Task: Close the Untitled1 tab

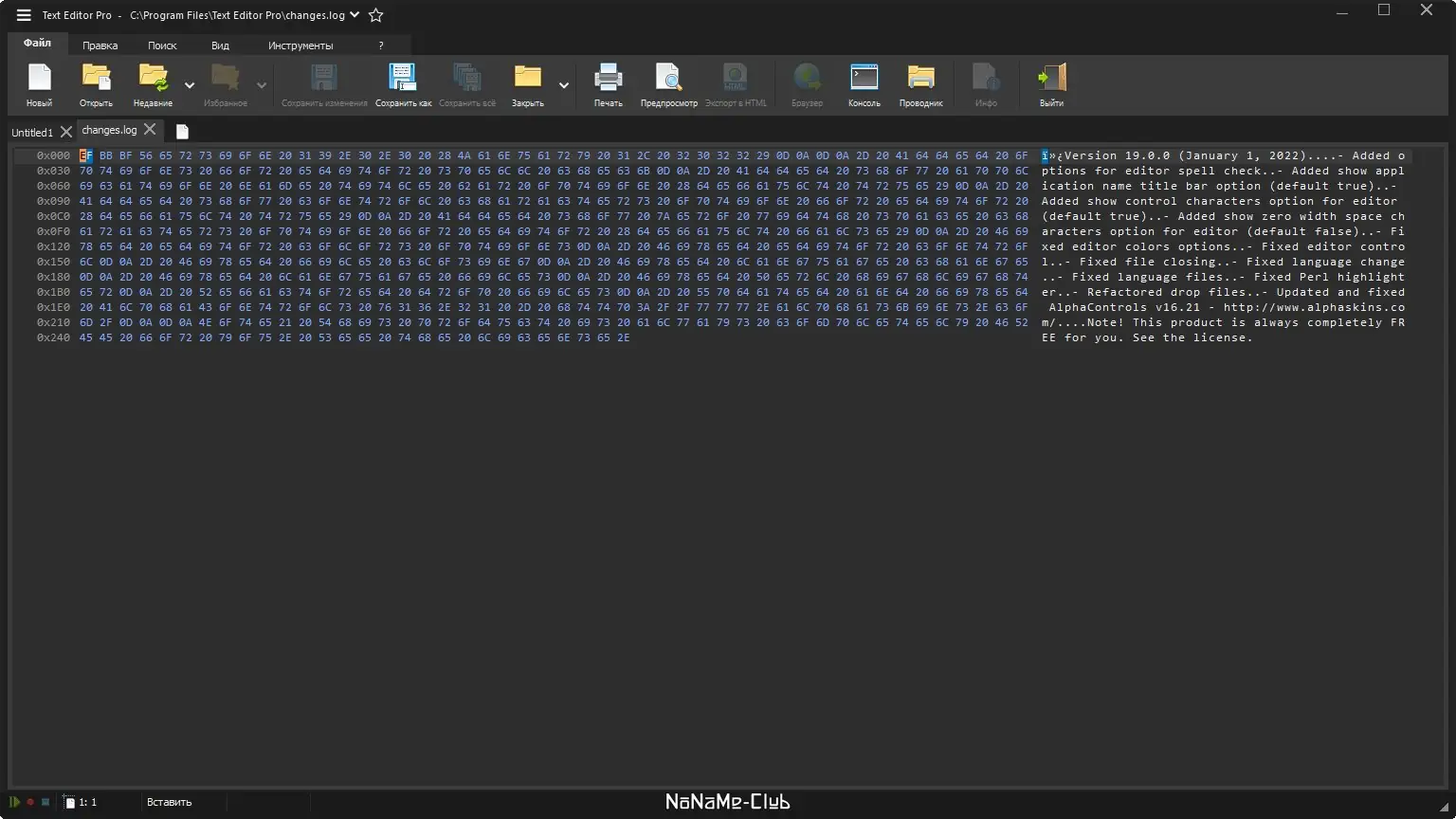Action: click(x=65, y=132)
